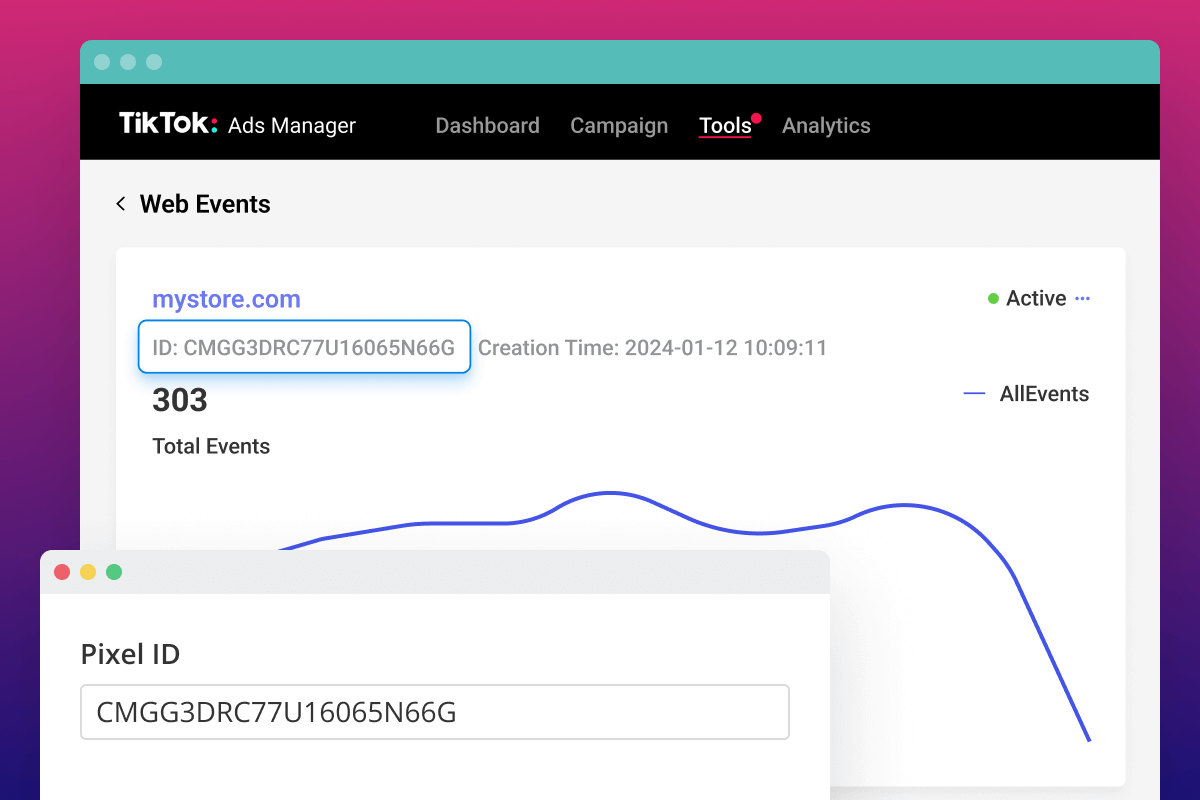Click the blue events chart line
Screen dimensions: 1200x800
[610, 493]
